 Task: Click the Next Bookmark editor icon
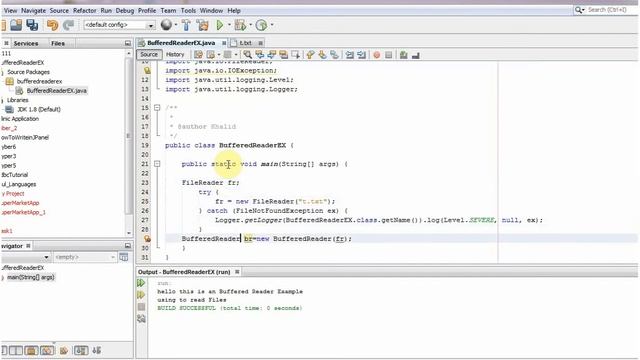pos(322,55)
